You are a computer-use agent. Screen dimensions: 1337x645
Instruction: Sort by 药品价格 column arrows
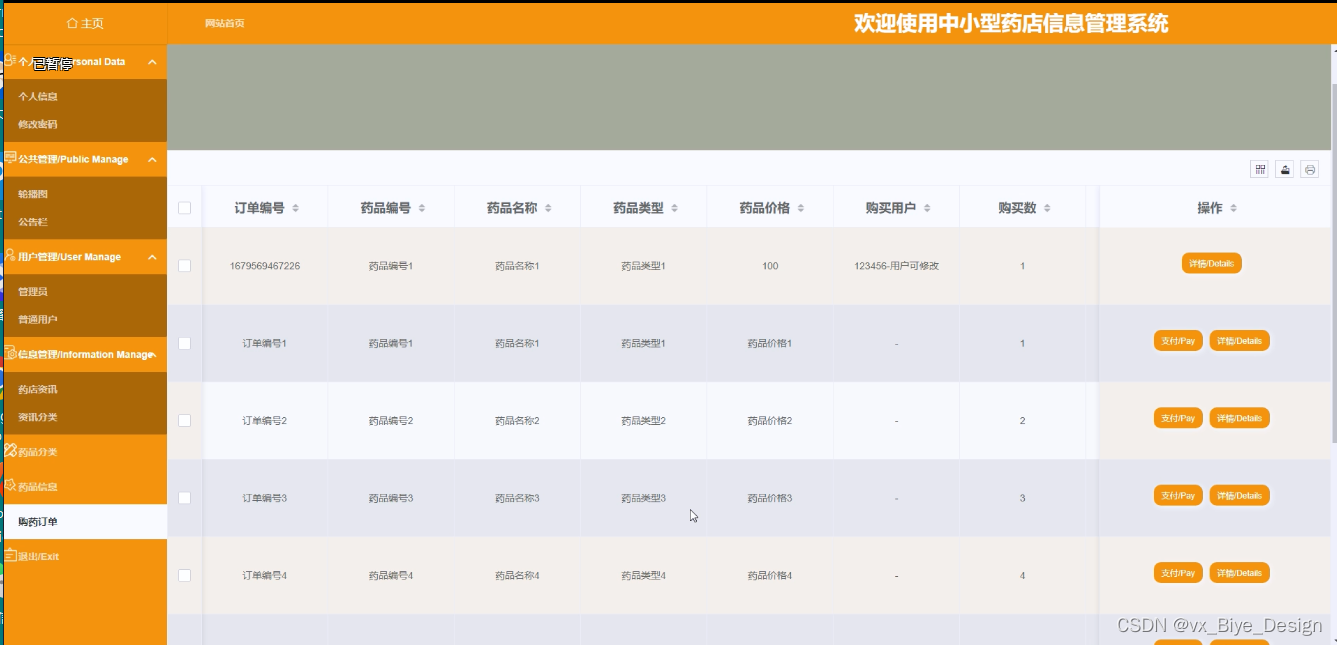800,208
